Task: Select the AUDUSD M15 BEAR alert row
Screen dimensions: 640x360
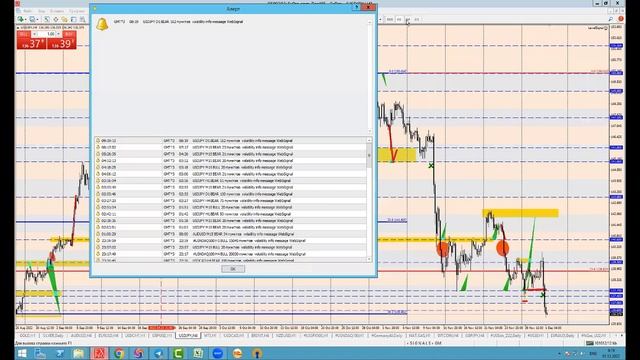Action: point(231,234)
